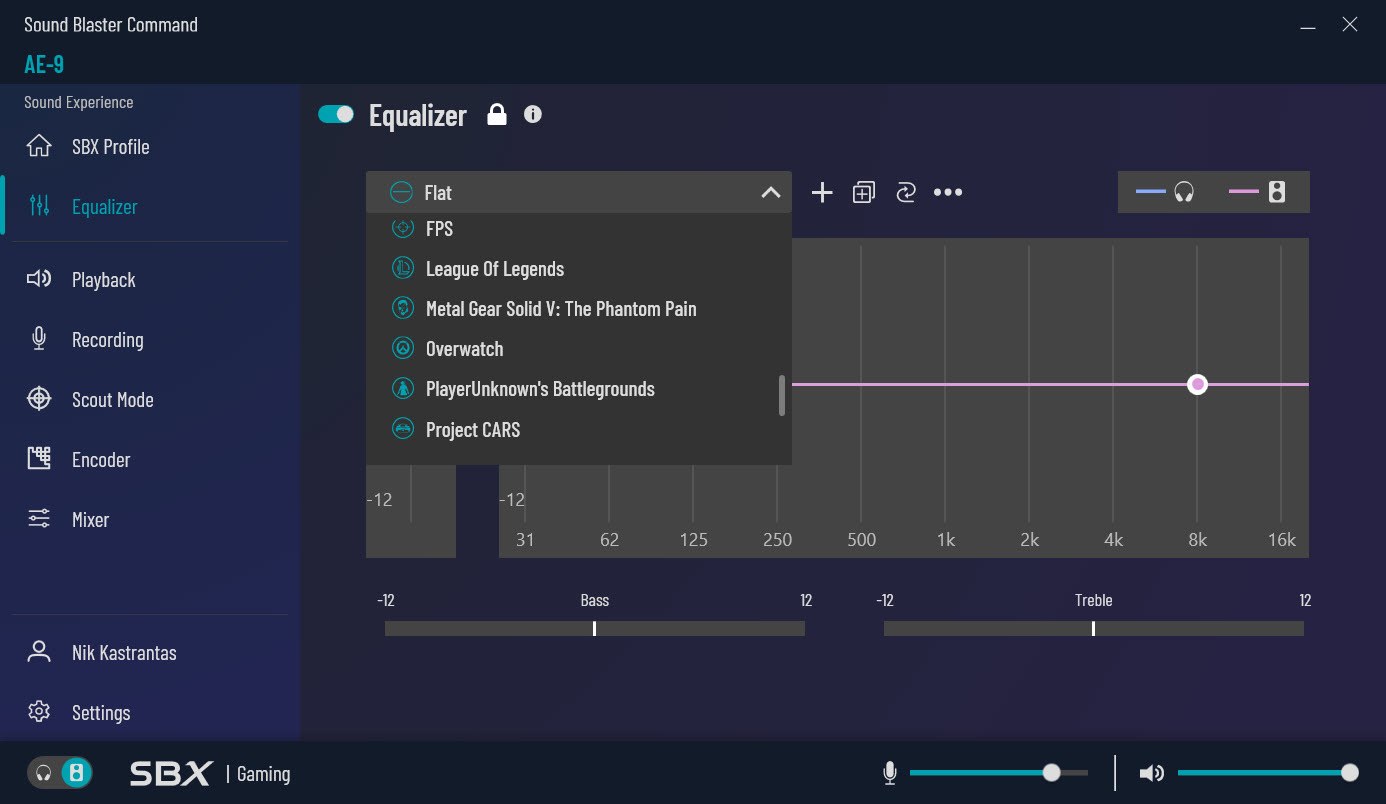1386x804 pixels.
Task: Add a new equalizer preset with plus
Action: 822,192
